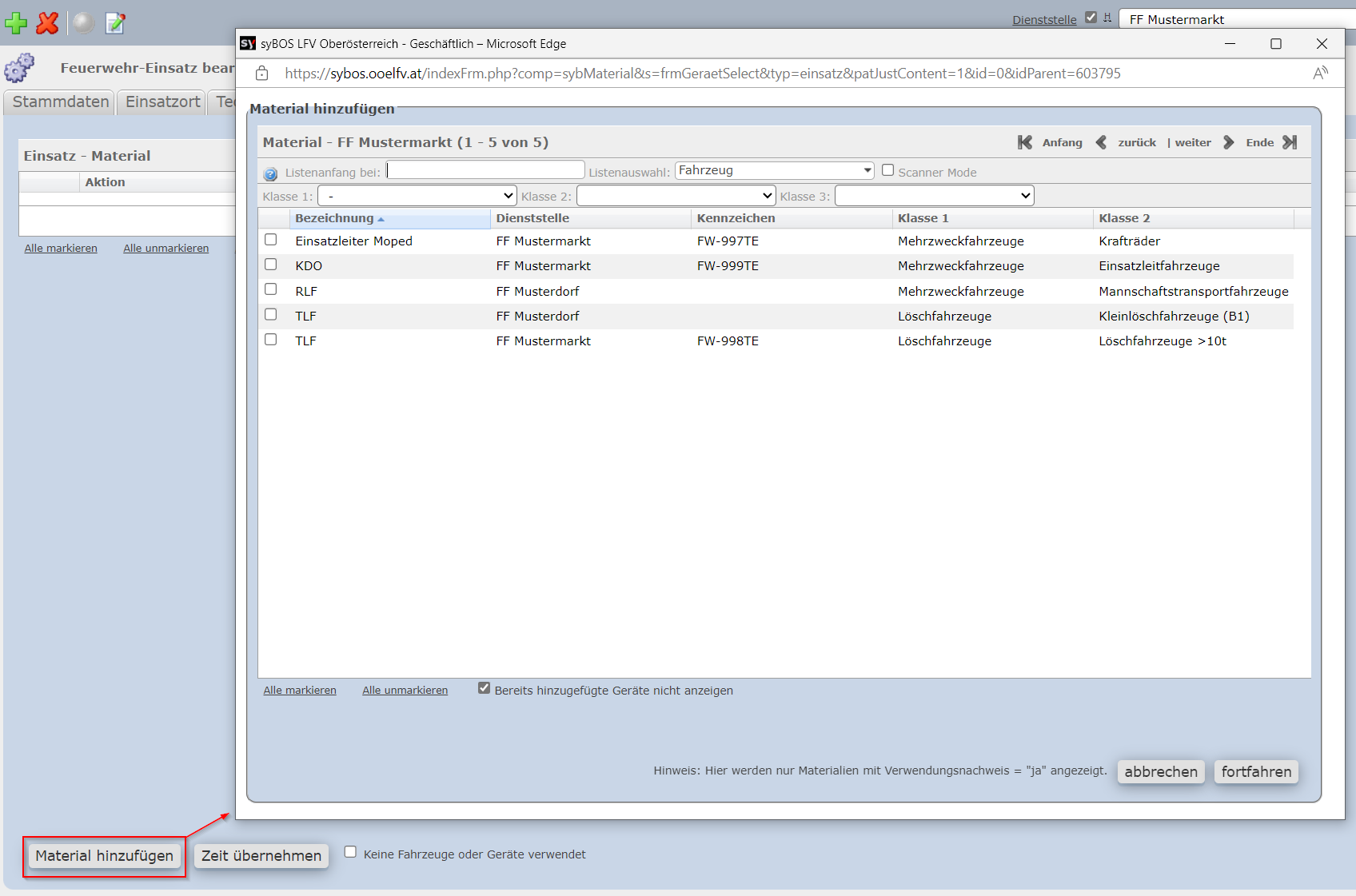Click the gears icon beside Feuerwehr-Einsatz
Viewport: 1356px width, 896px height.
[19, 68]
